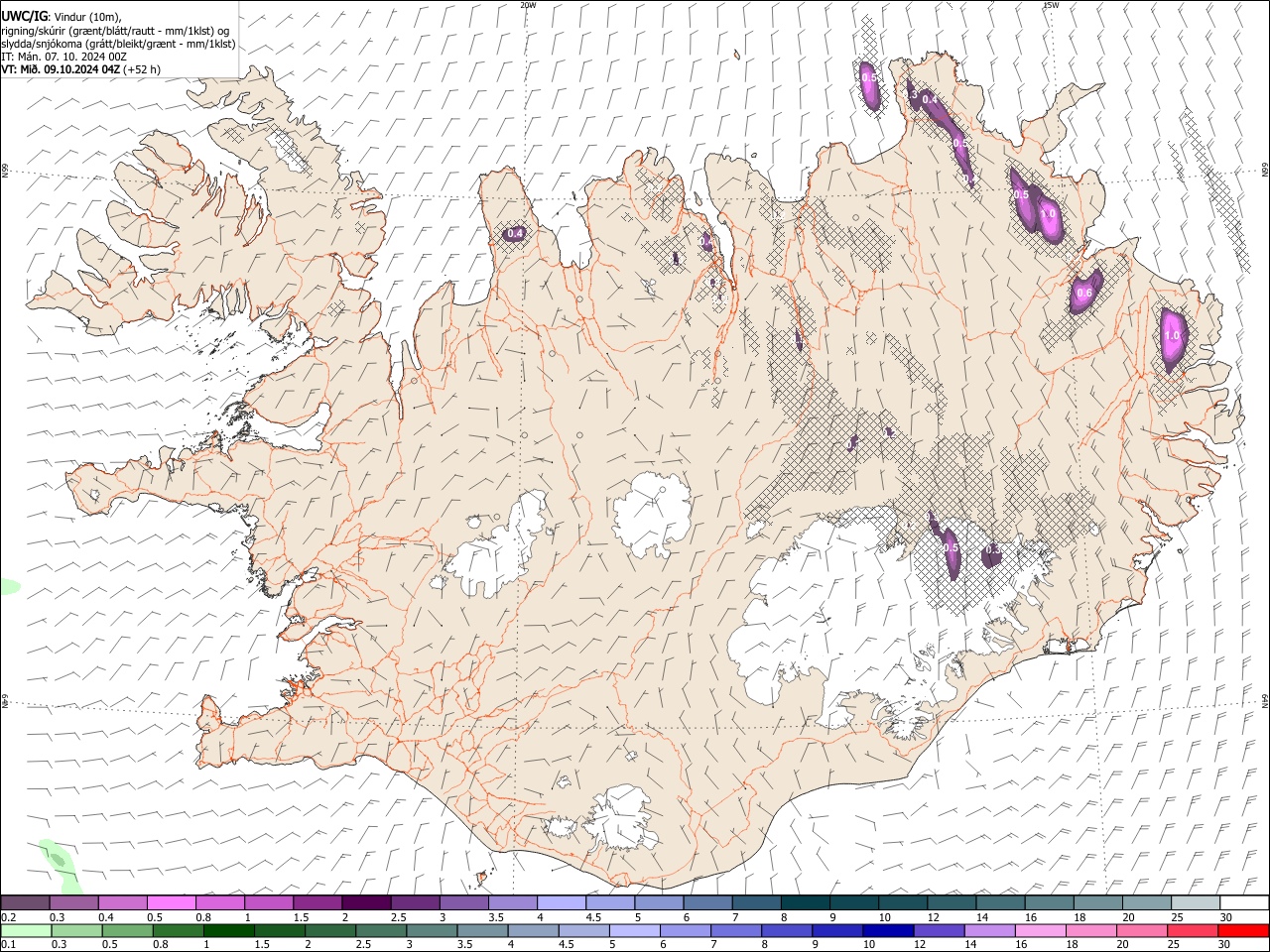Click the '0.6' snowfall value on the map
The height and width of the screenshot is (952, 1270).
[1084, 294]
